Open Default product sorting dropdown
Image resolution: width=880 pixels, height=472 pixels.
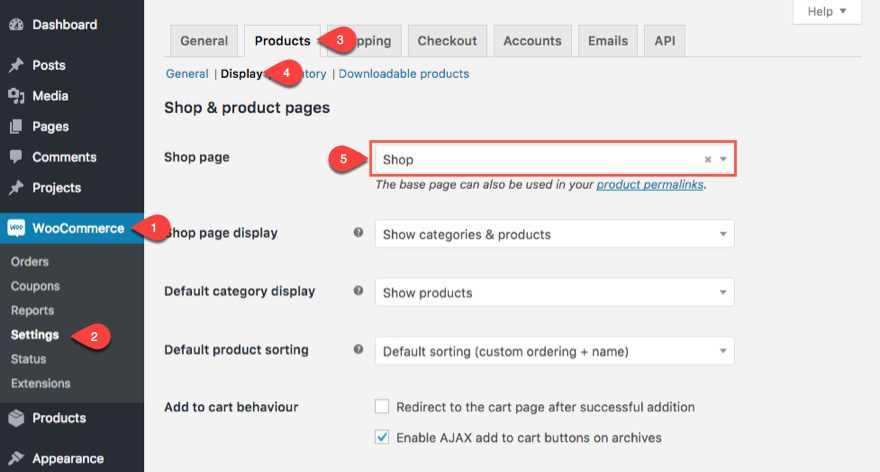pos(557,351)
